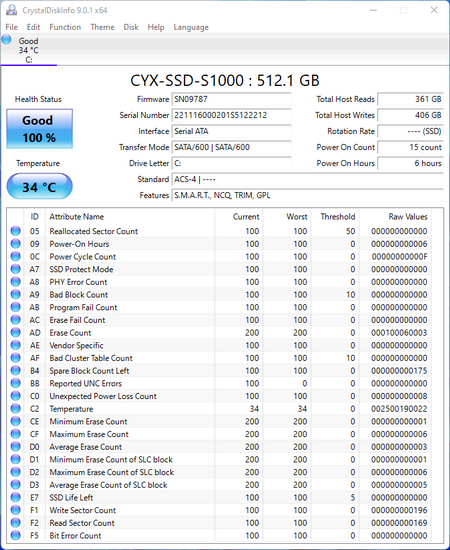Click the status orb for Power-On Hours
The height and width of the screenshot is (550, 450).
click(x=15, y=243)
